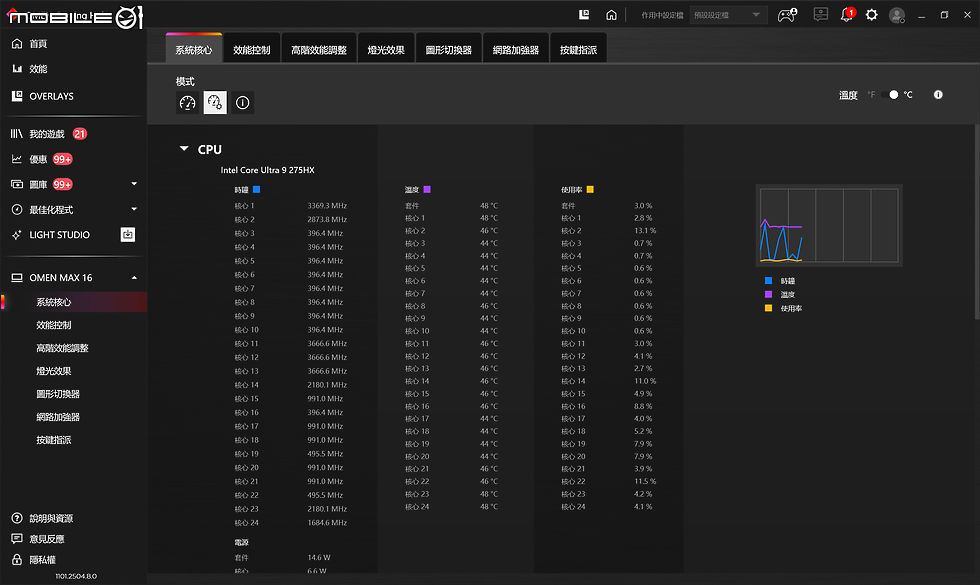Click the CPU monitoring graph
This screenshot has width=980, height=585.
(829, 226)
